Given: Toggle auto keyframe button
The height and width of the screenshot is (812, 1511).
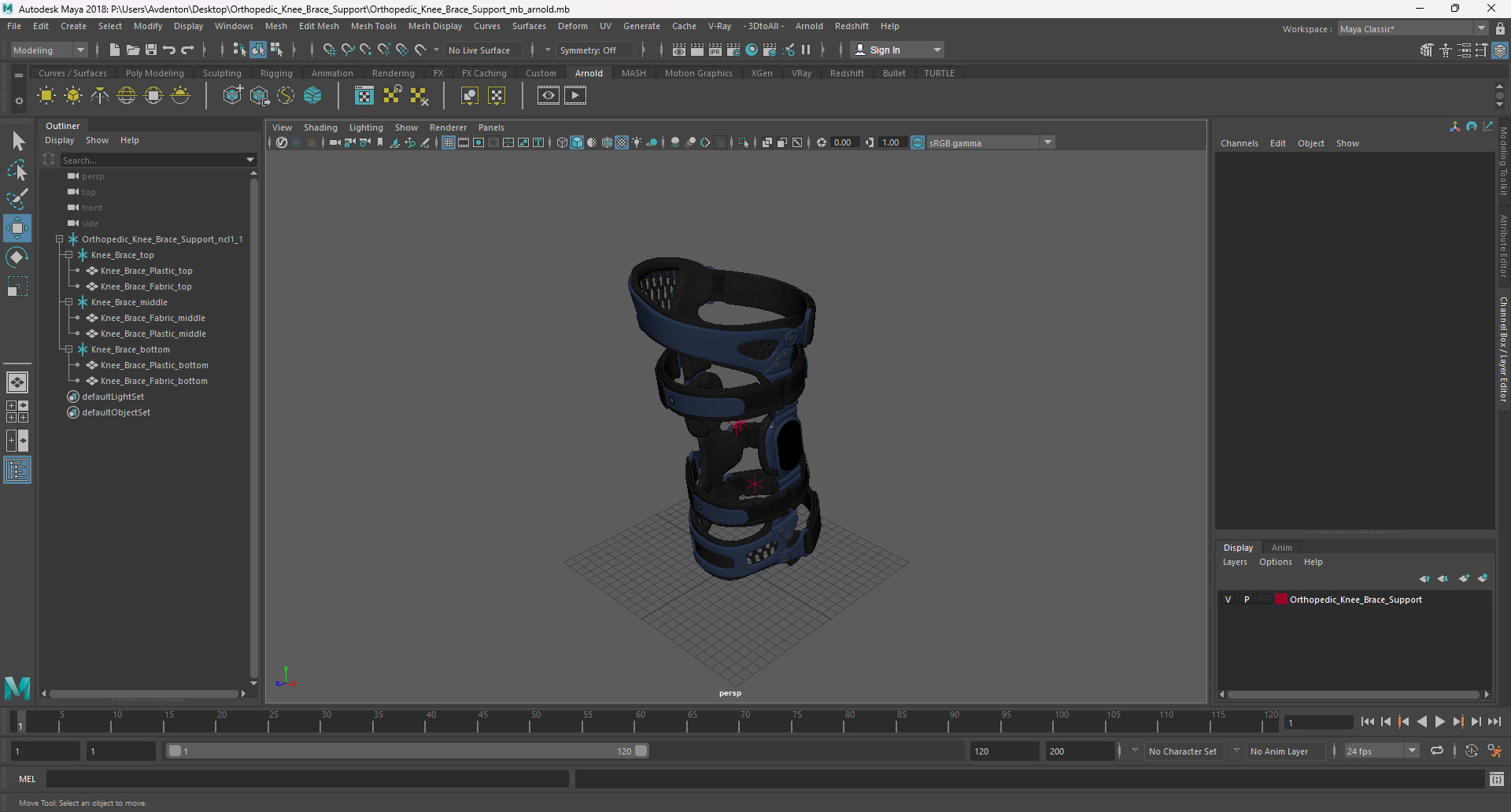Looking at the screenshot, I should tap(1472, 751).
